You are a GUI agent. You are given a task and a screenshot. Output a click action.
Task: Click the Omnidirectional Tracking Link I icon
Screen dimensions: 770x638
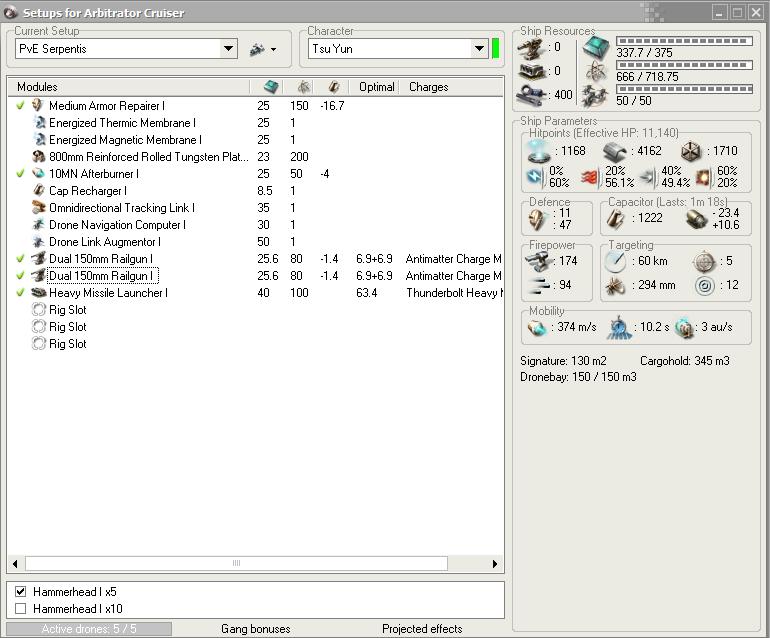(x=38, y=208)
